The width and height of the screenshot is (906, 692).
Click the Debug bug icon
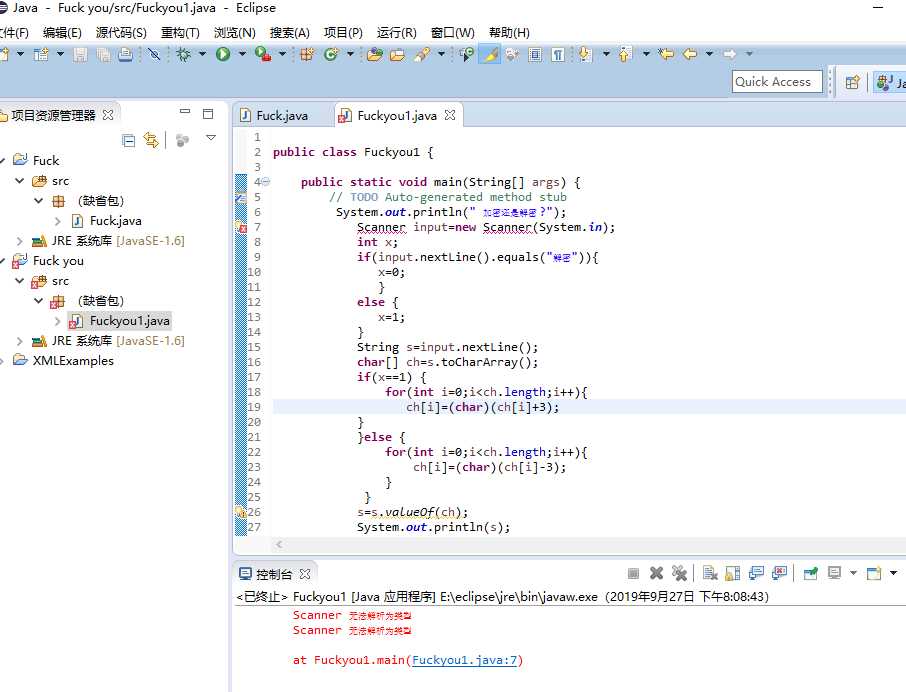pos(184,54)
